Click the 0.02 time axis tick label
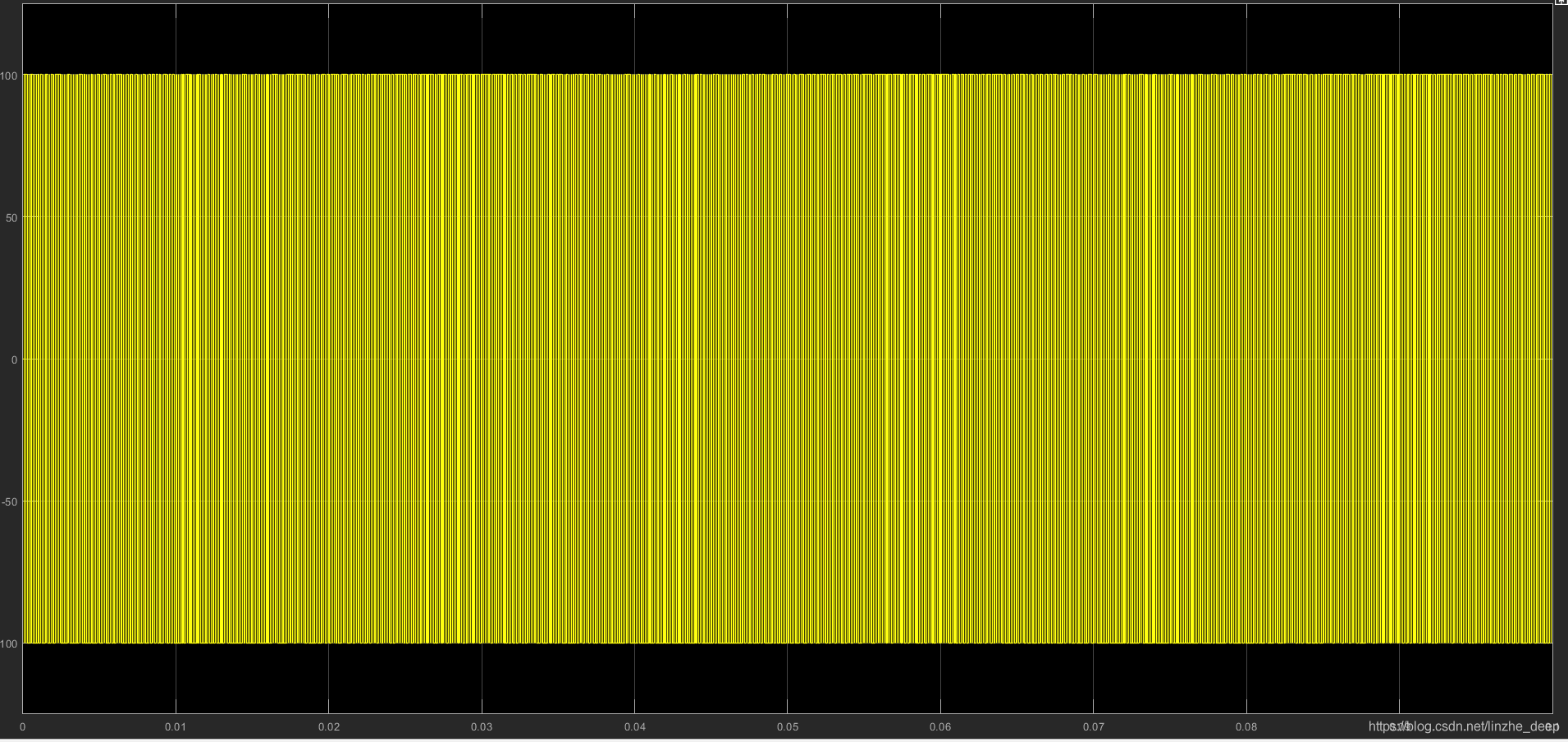Image resolution: width=1568 pixels, height=742 pixels. point(328,726)
